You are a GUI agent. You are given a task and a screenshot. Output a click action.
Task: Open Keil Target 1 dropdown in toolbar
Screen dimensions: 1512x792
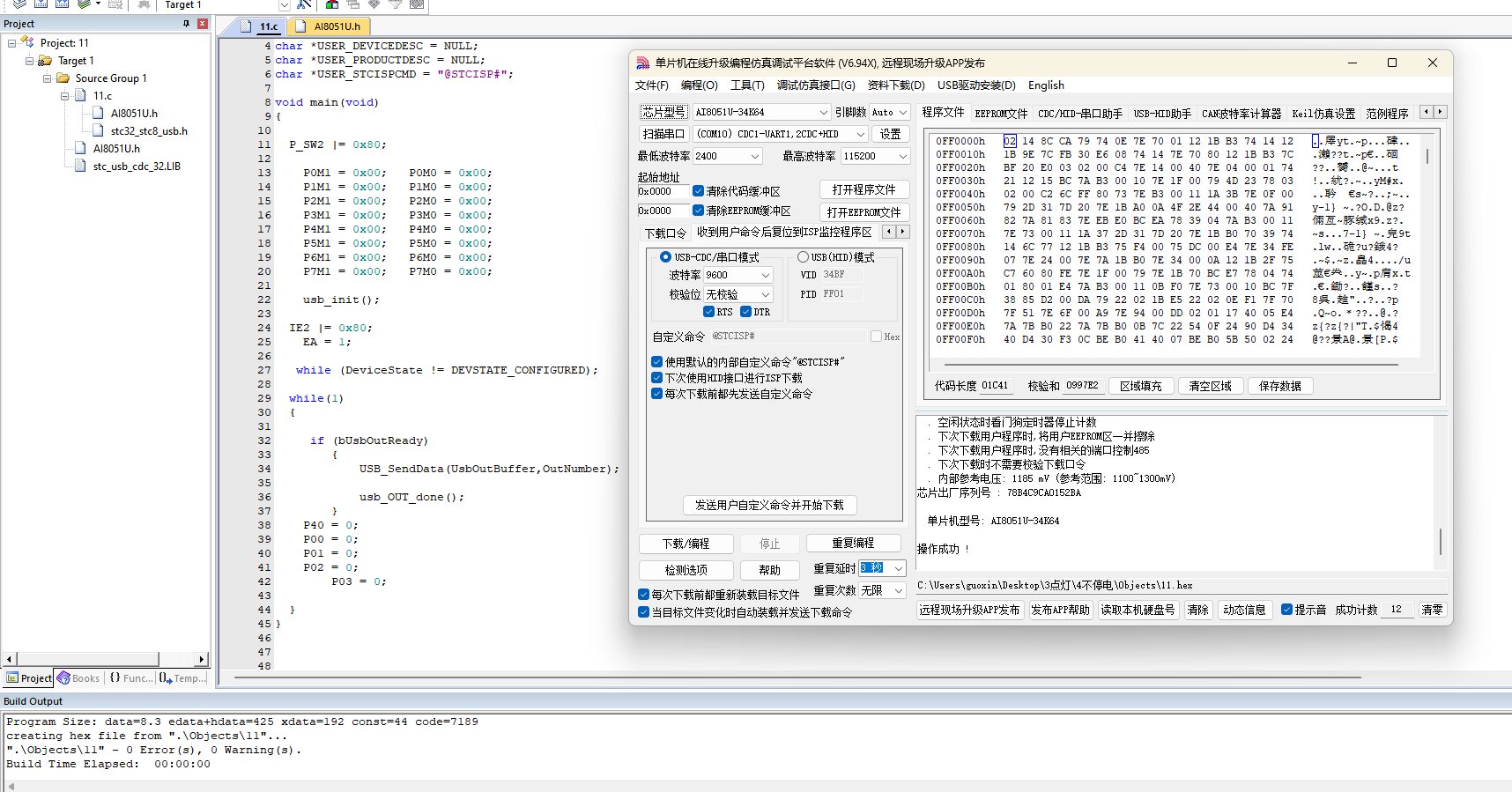[x=284, y=4]
